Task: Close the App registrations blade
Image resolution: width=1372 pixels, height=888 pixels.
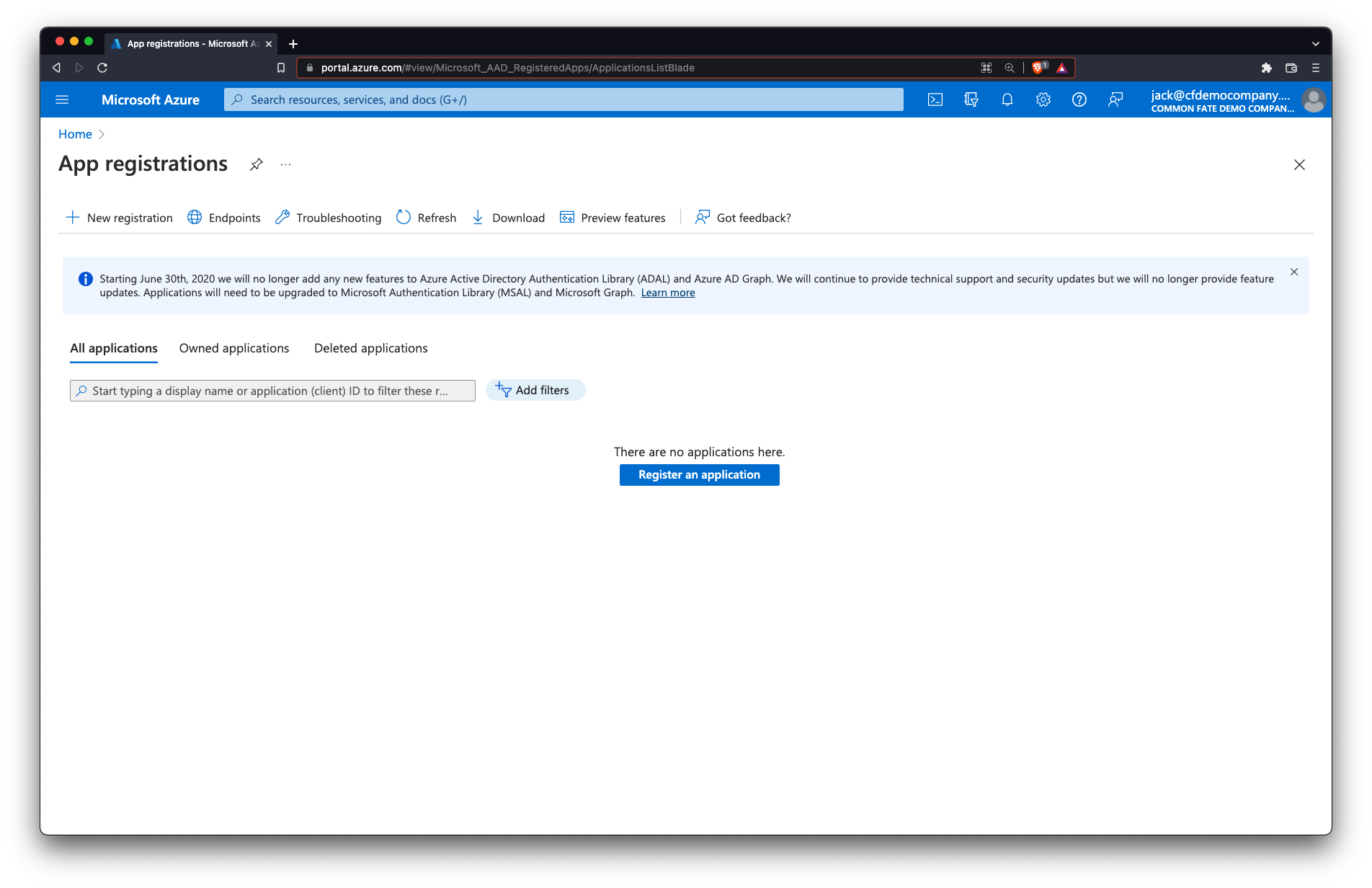Action: [1299, 165]
